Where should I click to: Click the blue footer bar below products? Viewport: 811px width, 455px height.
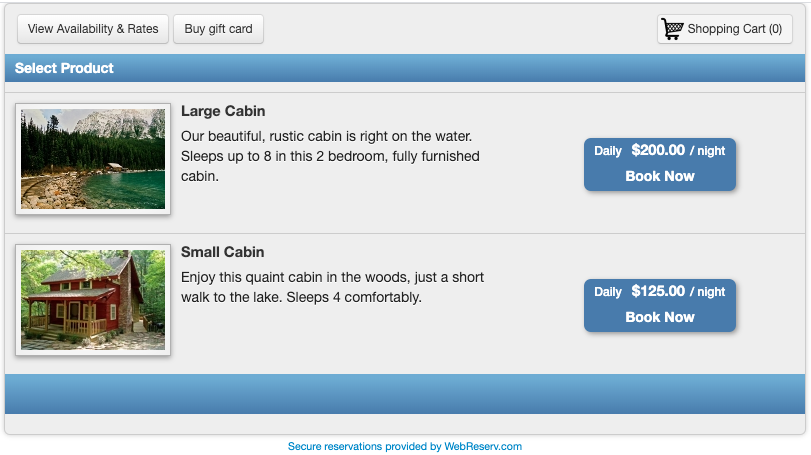tap(405, 394)
